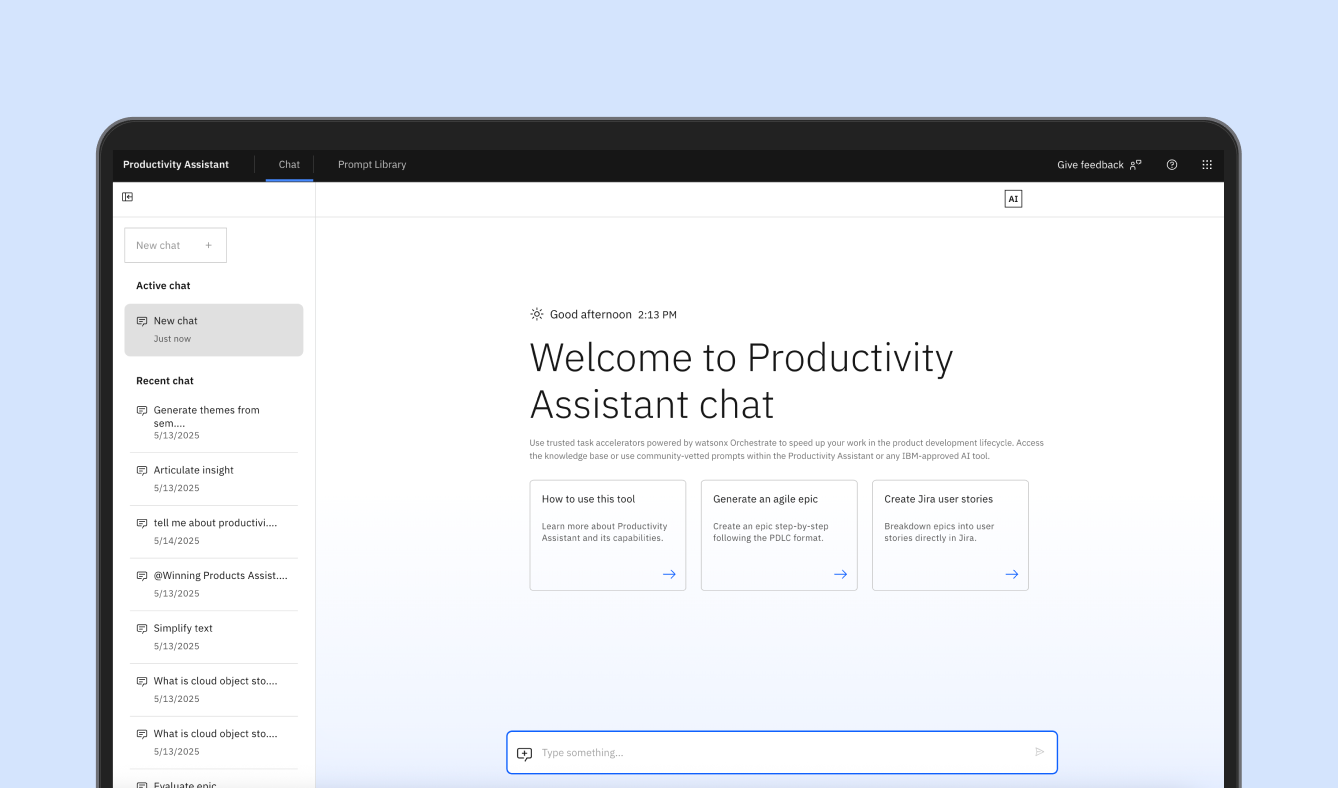Click the Give feedback icon
Image resolution: width=1338 pixels, height=788 pixels.
coord(1135,165)
